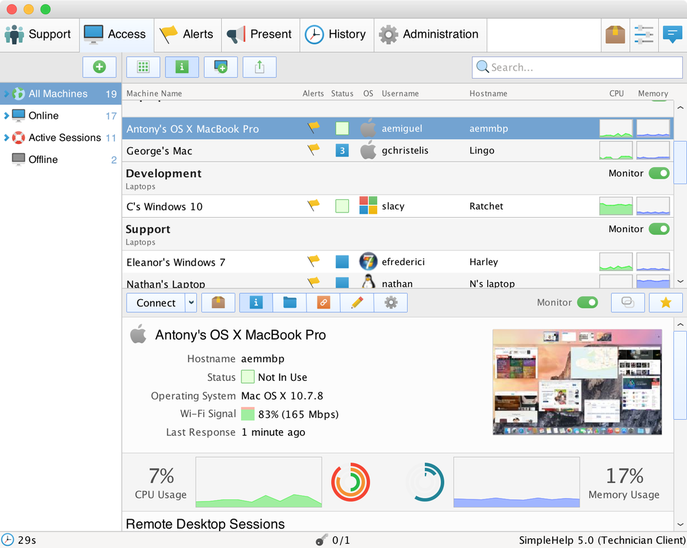Toggle Monitor switch for Development group
The width and height of the screenshot is (687, 548).
[x=659, y=173]
